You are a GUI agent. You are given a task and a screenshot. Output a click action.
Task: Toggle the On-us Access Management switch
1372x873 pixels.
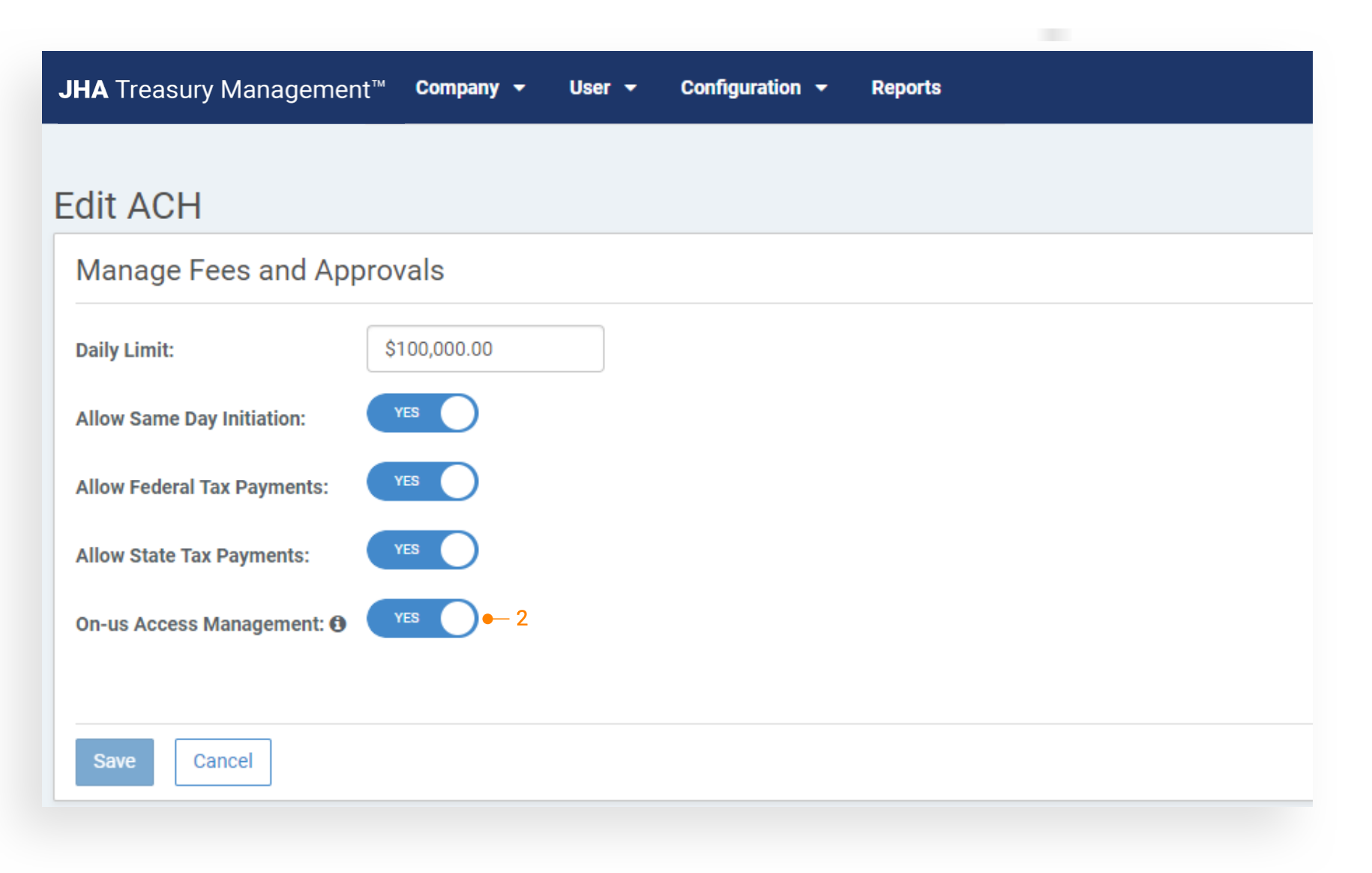tap(422, 618)
